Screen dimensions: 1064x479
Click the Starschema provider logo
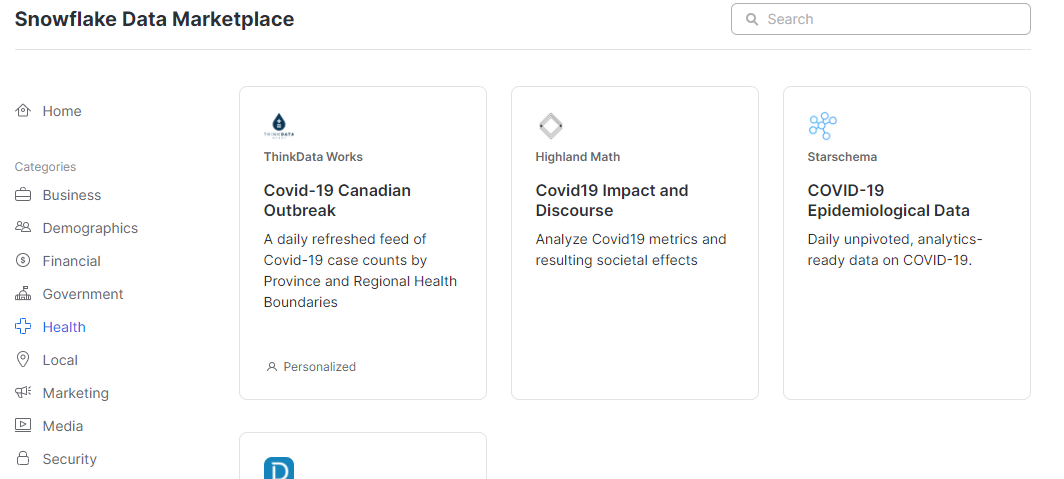click(x=822, y=126)
